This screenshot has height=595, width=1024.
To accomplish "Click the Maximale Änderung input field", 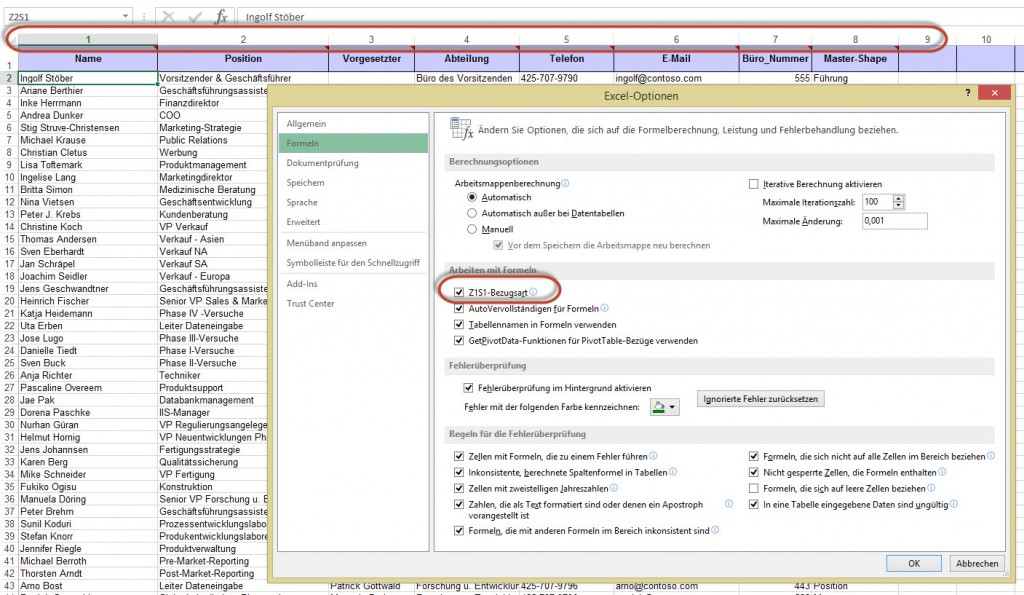I will (x=894, y=221).
